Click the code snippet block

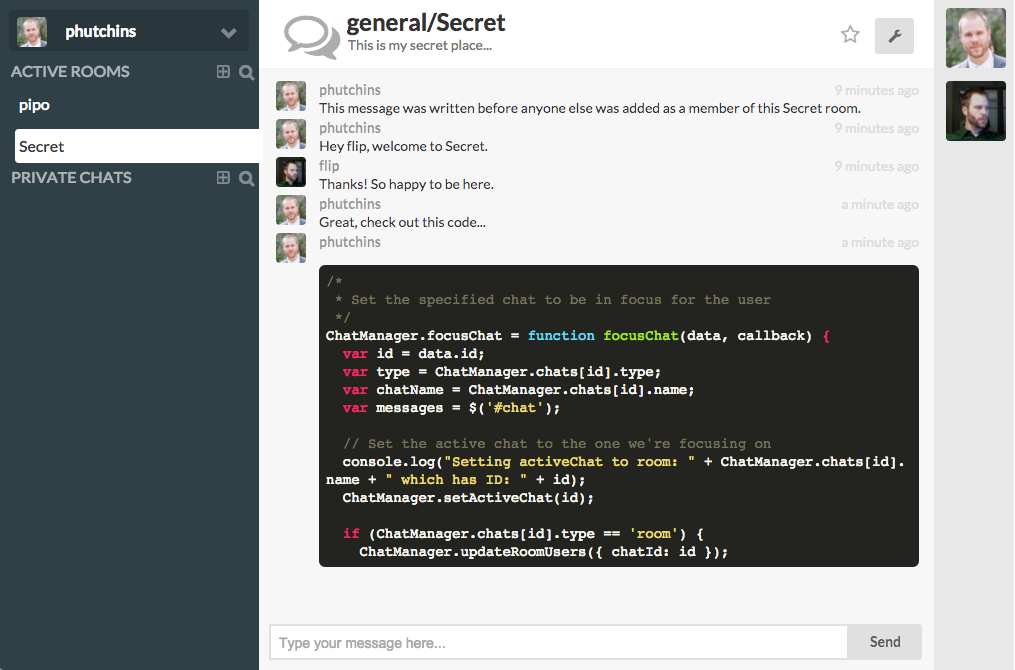618,416
